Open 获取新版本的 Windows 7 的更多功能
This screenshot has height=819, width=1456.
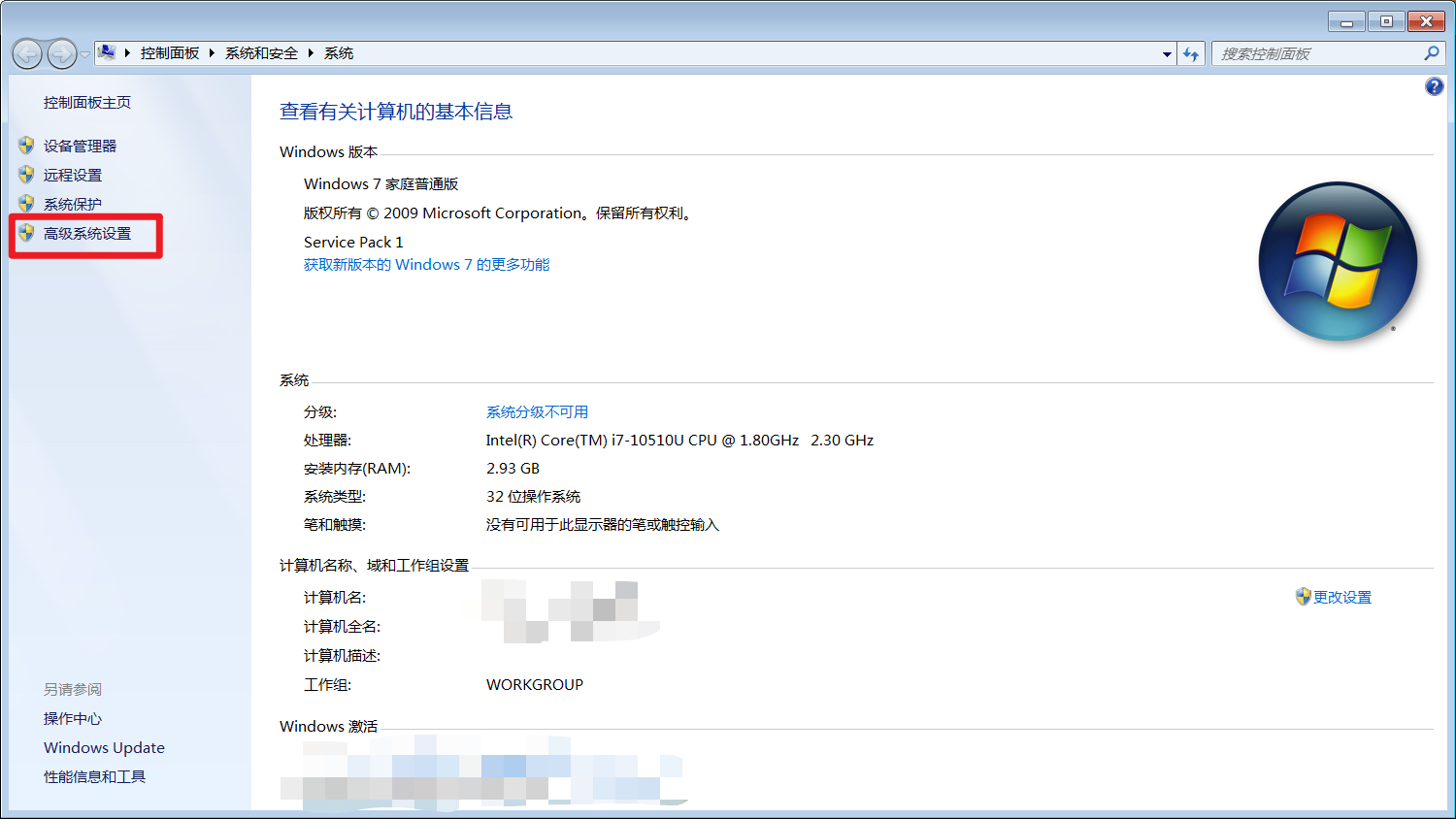point(426,264)
